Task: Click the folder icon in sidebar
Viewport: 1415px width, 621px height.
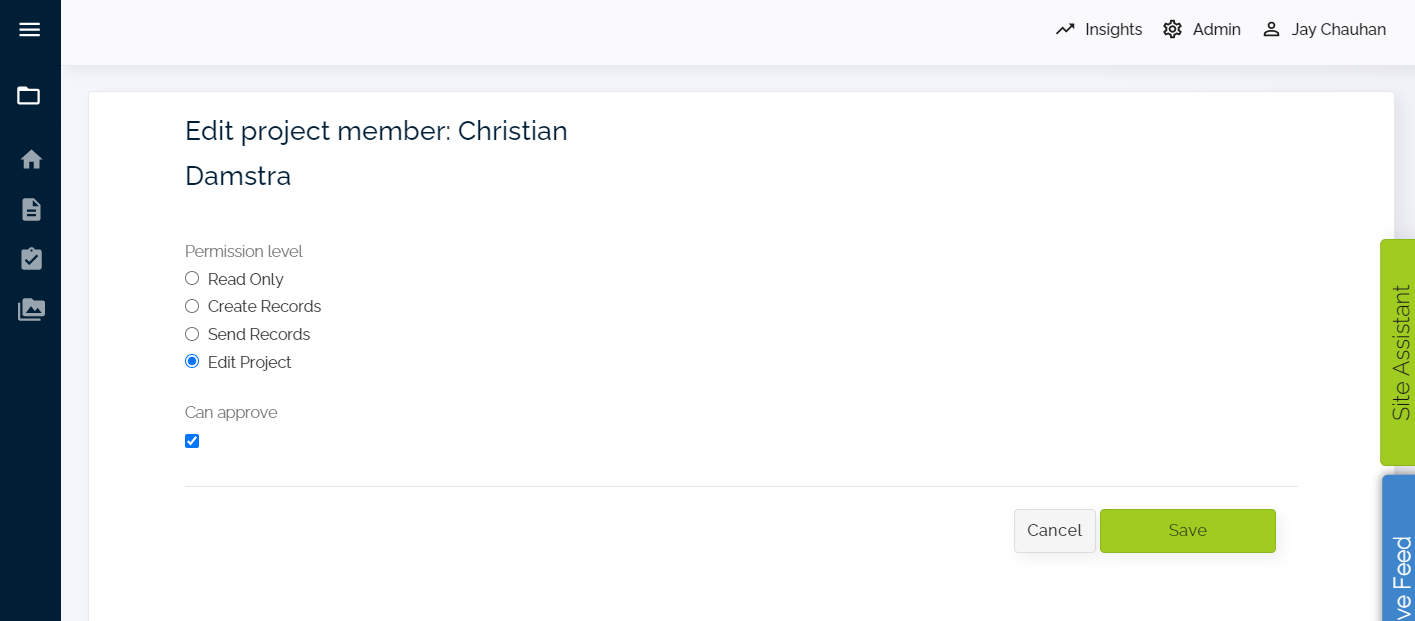Action: (x=29, y=96)
